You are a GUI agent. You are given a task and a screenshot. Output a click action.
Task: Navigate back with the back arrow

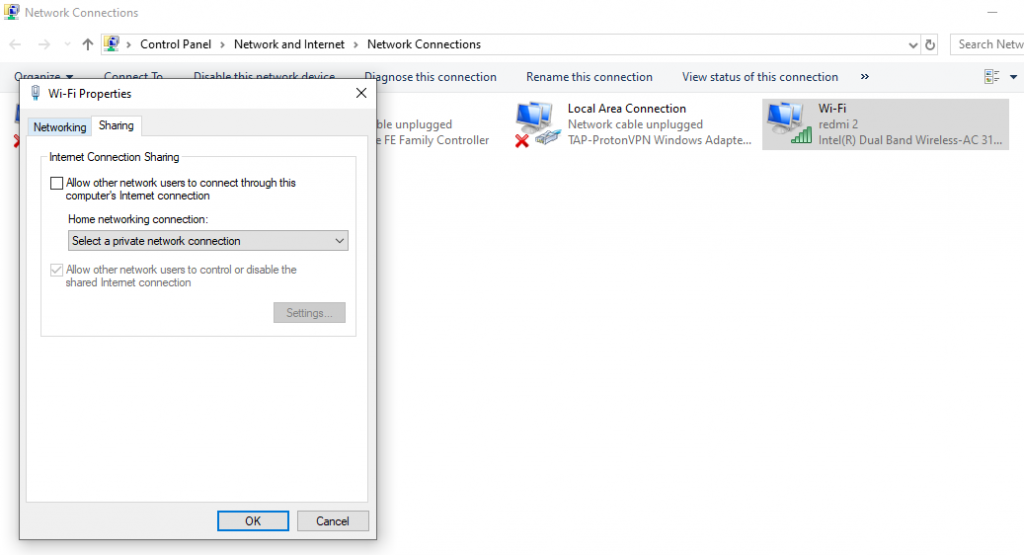pos(15,44)
